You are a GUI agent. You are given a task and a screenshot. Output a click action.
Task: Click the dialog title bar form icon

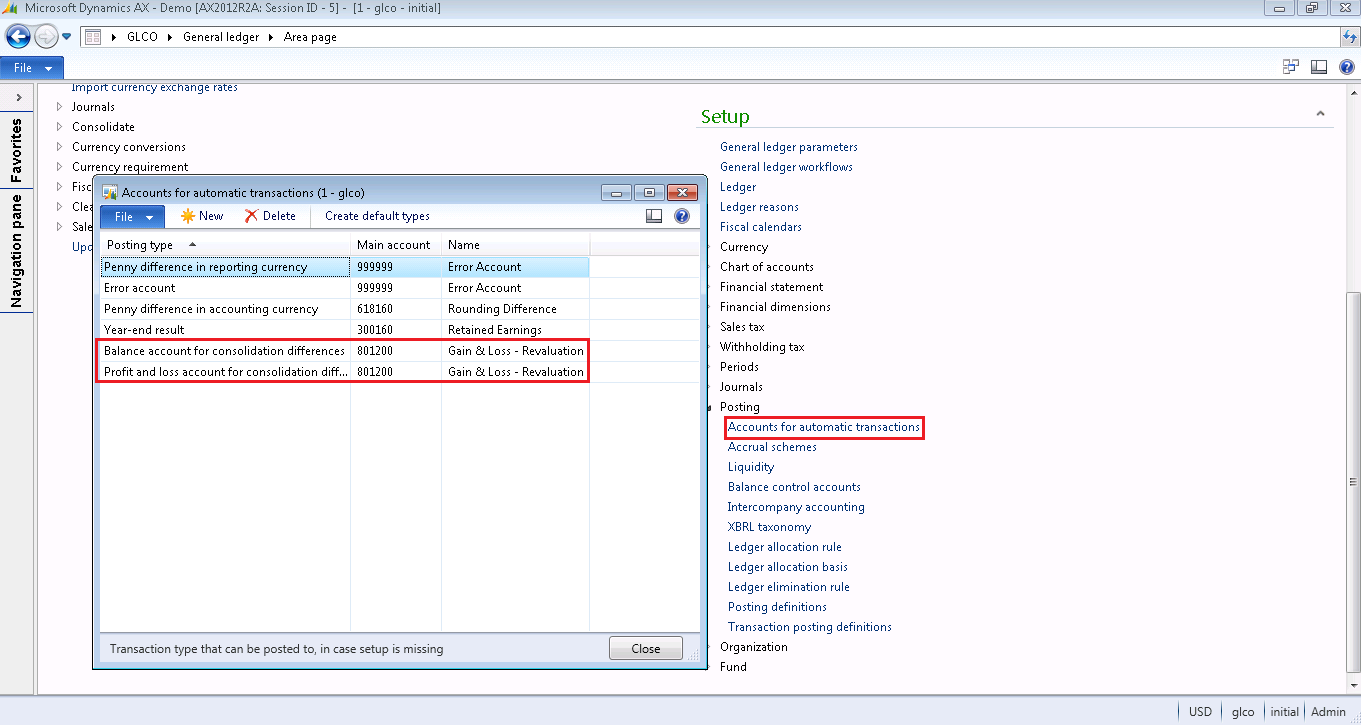pos(110,193)
